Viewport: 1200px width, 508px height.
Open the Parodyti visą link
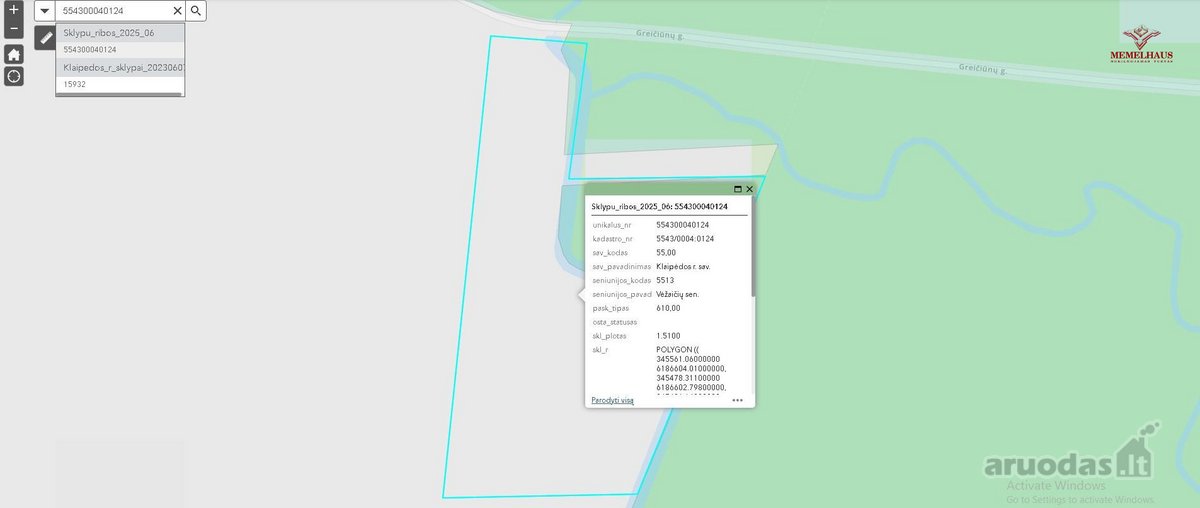pos(612,400)
